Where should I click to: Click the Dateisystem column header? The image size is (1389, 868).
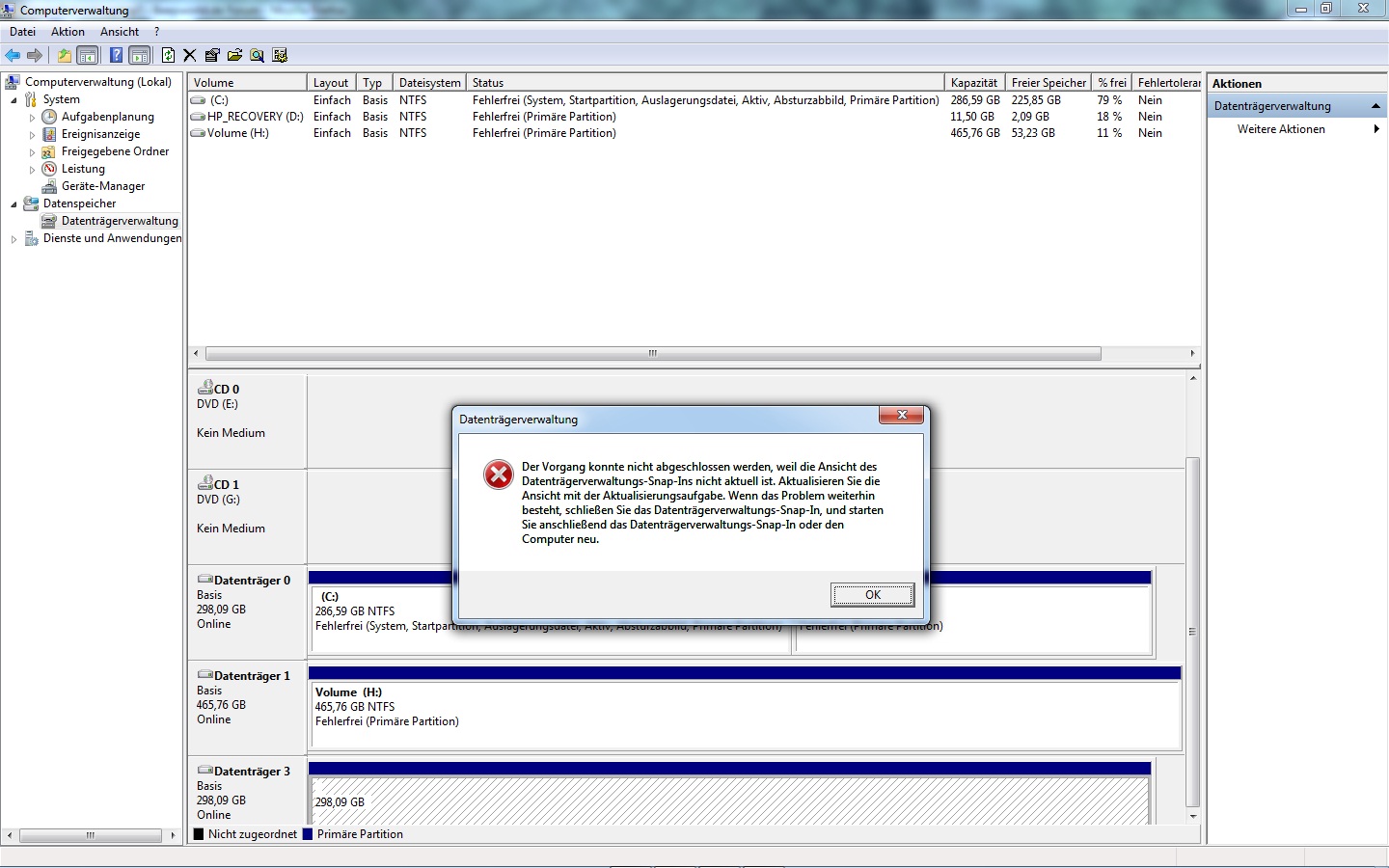(x=429, y=83)
